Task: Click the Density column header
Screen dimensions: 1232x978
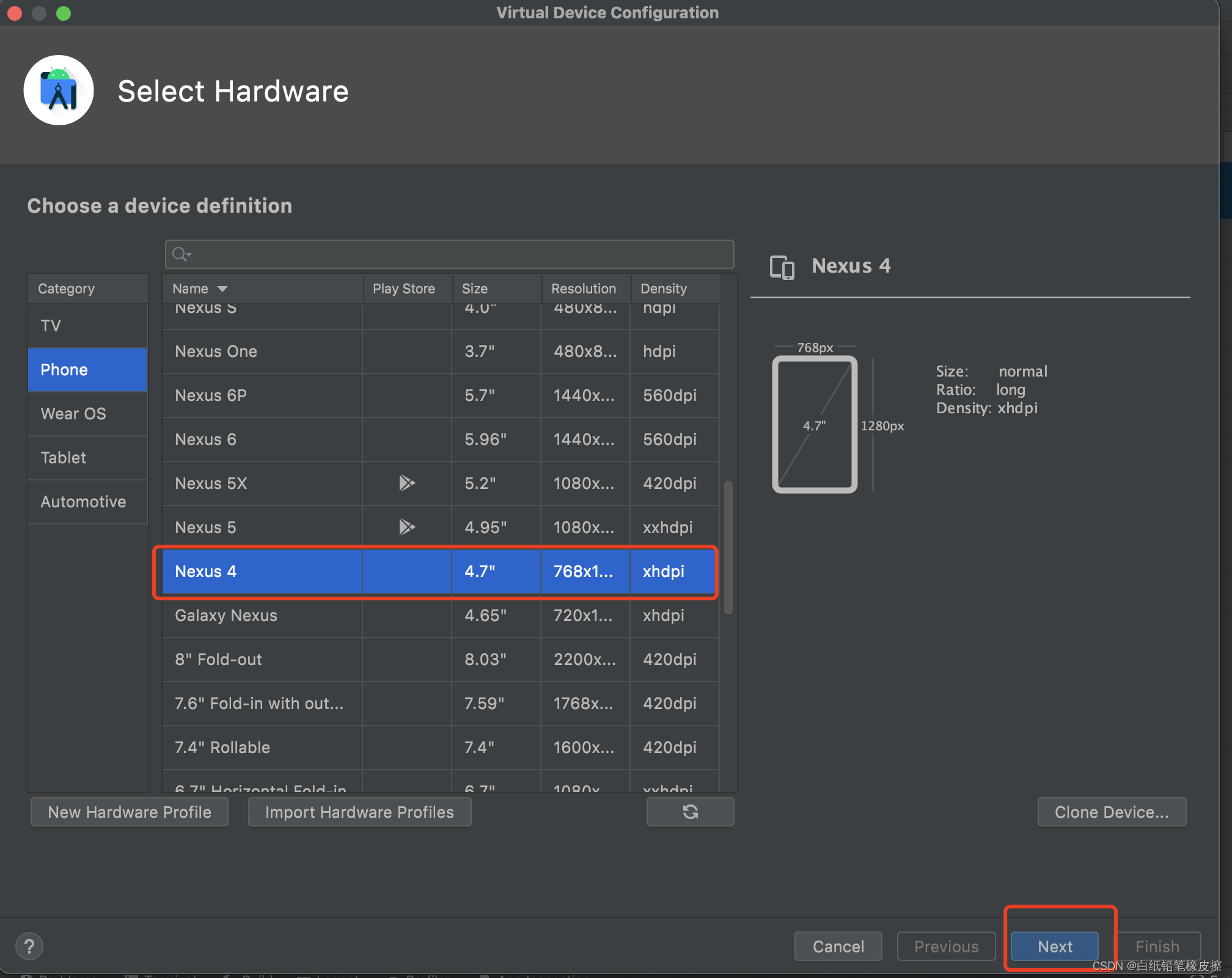Action: tap(664, 289)
